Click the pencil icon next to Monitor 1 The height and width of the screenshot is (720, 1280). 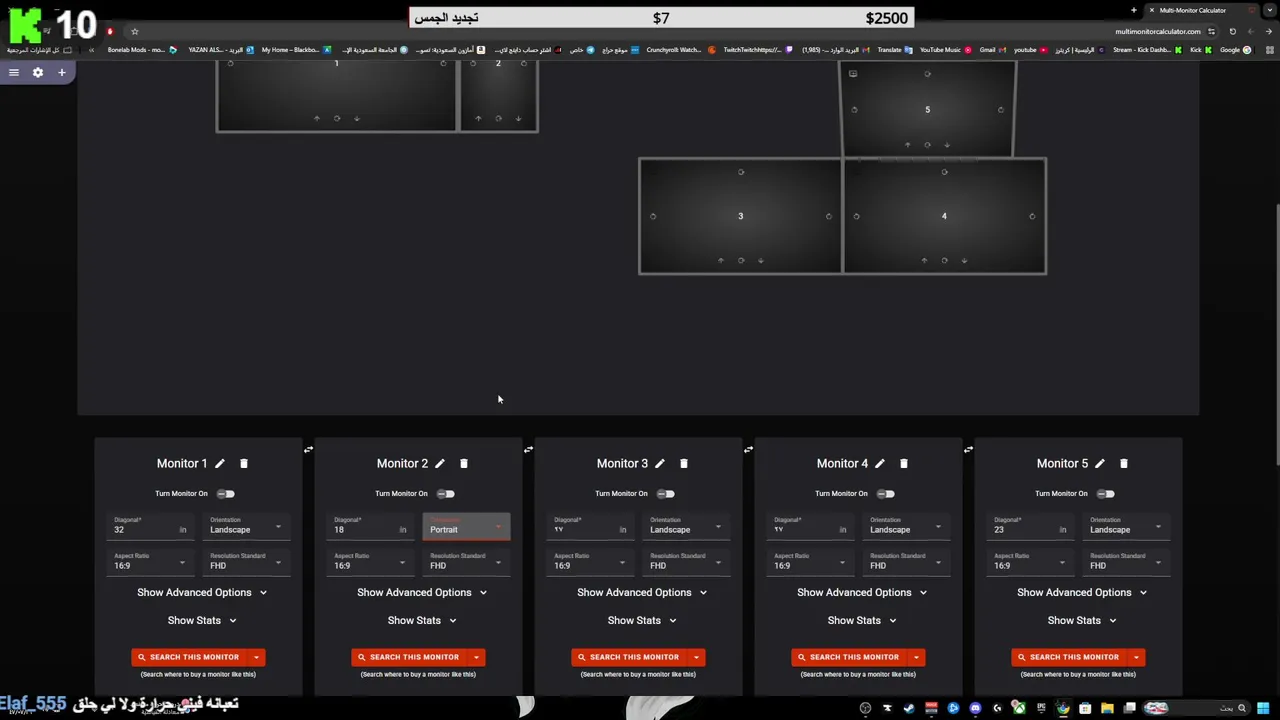[220, 463]
